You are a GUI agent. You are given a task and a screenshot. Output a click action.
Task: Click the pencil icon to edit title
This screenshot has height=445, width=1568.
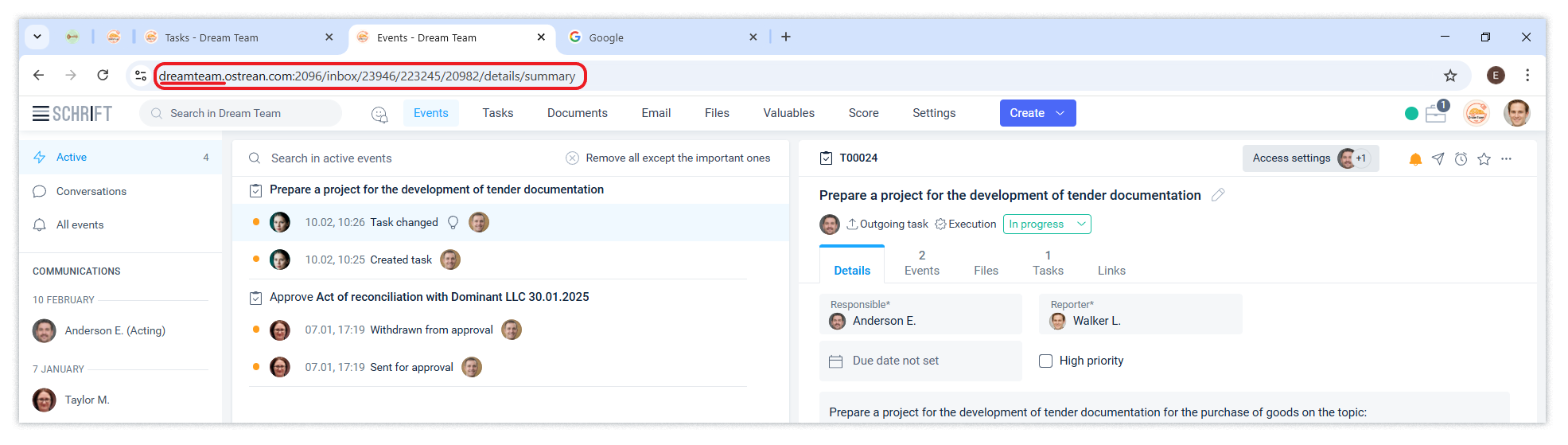pyautogui.click(x=1218, y=195)
